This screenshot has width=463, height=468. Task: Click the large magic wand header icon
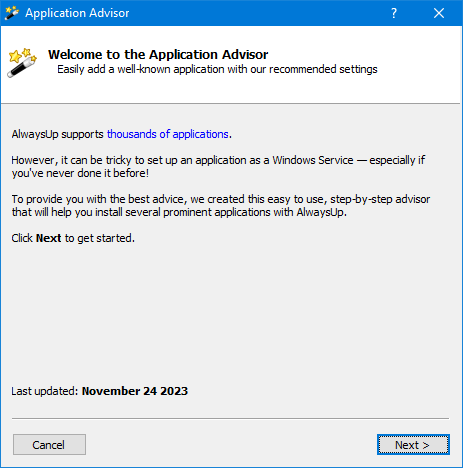click(22, 63)
